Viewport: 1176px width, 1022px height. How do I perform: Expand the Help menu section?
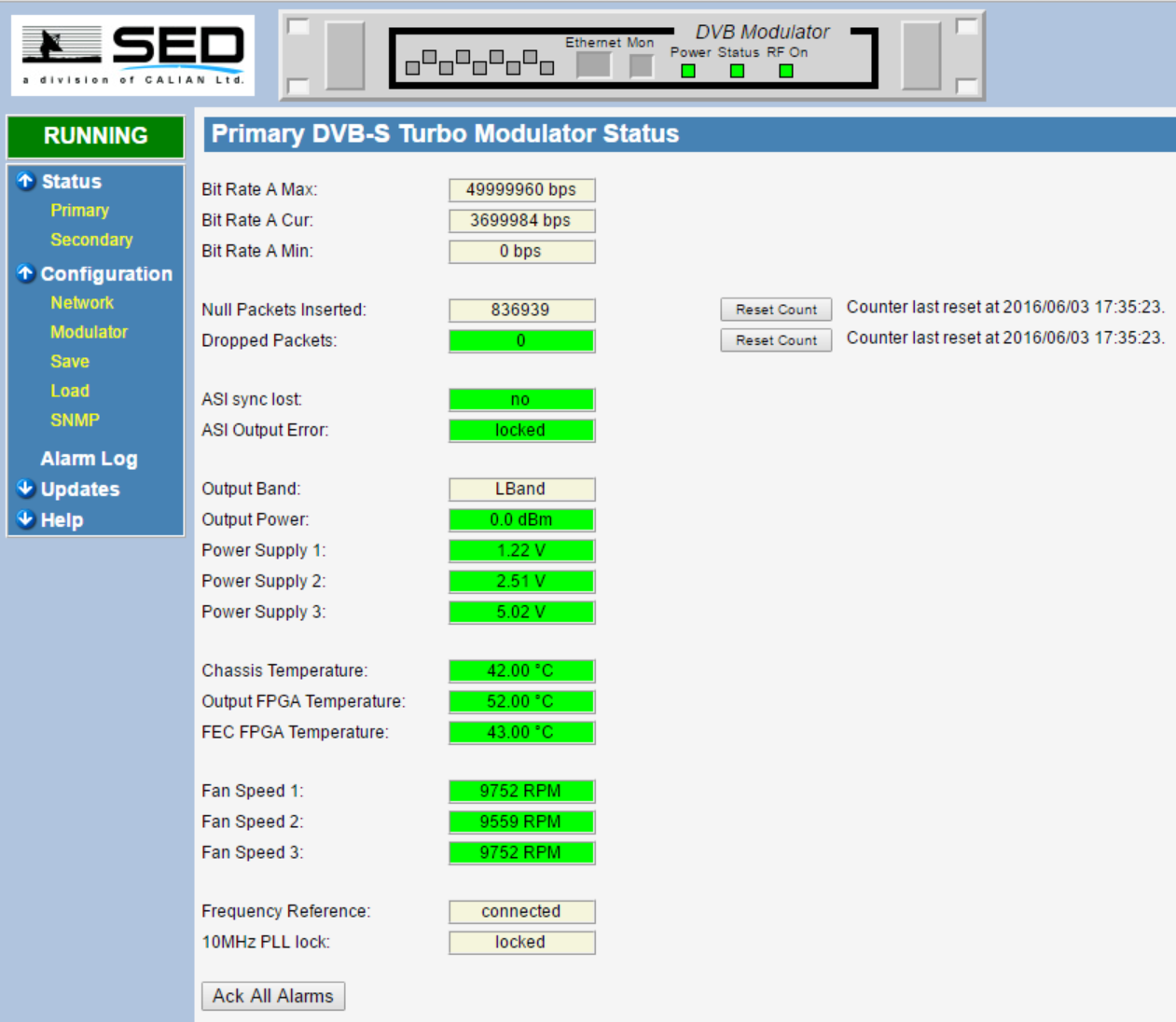tap(26, 519)
